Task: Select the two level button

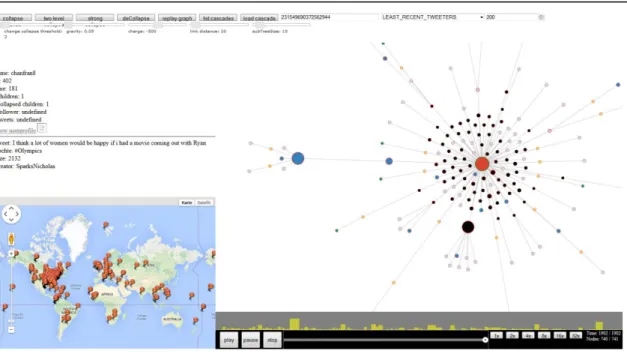Action: tap(54, 18)
